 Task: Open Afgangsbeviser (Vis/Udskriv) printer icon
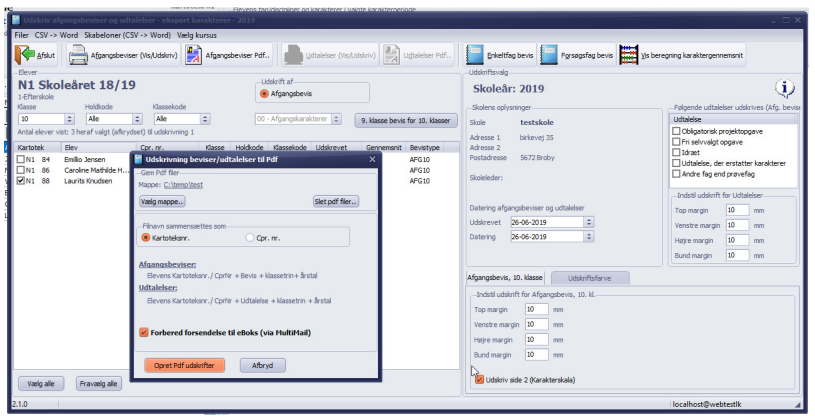coord(78,55)
